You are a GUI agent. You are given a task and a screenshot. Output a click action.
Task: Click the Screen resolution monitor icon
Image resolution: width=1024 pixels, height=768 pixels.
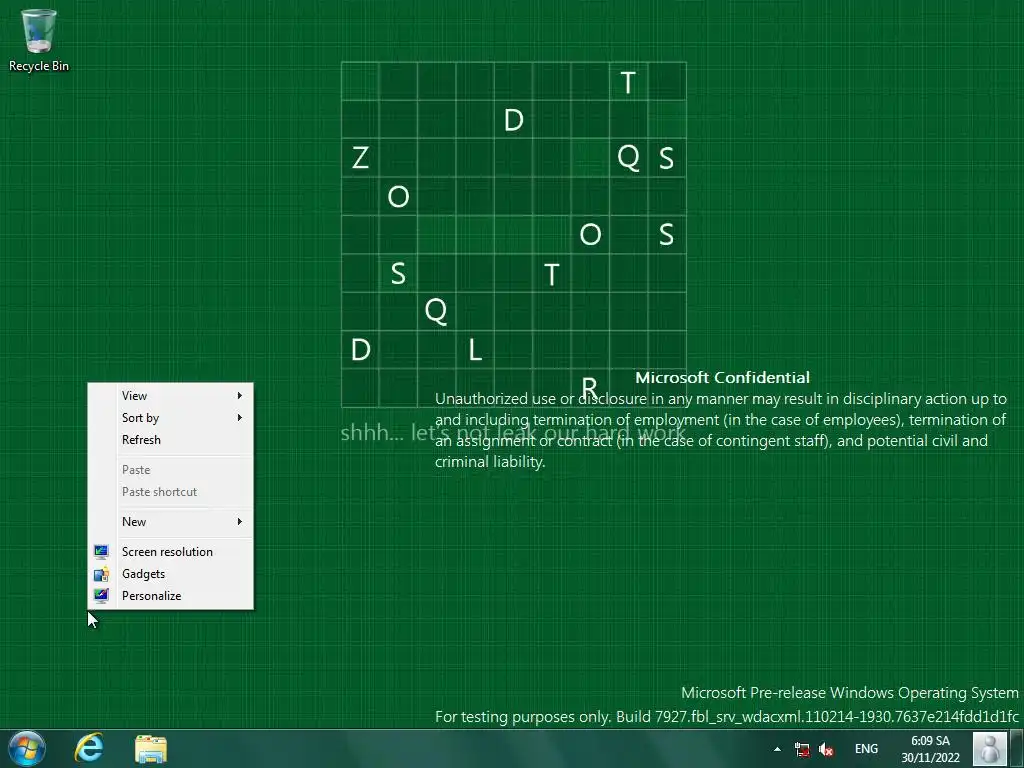point(101,552)
